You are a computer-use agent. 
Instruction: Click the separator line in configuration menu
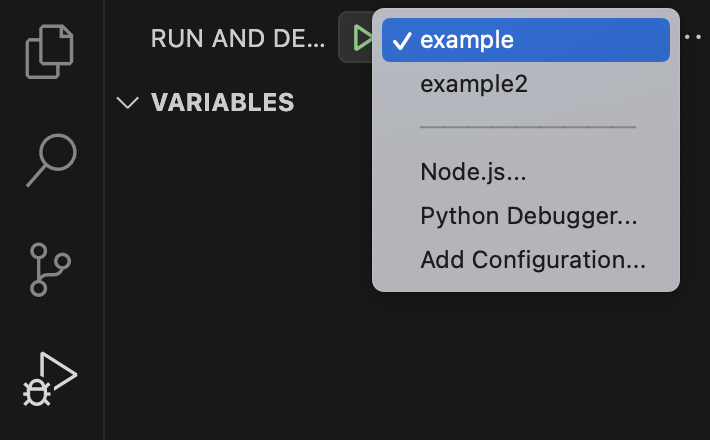528,127
